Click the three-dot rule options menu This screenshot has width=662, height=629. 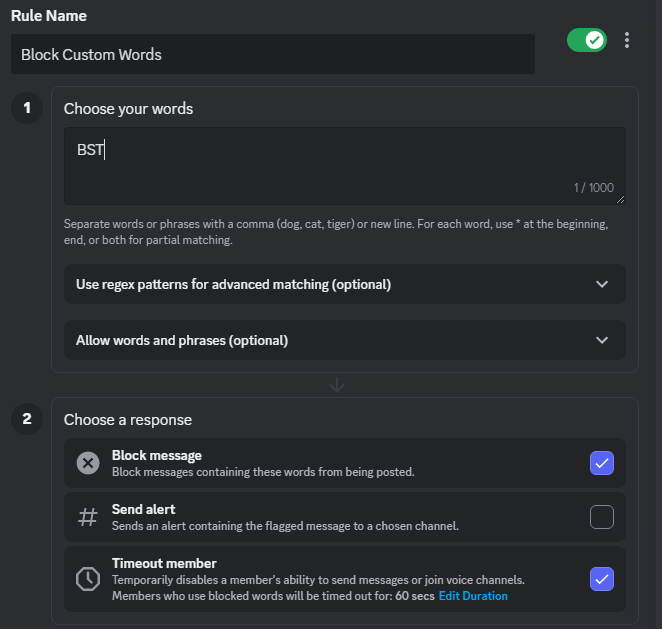627,40
